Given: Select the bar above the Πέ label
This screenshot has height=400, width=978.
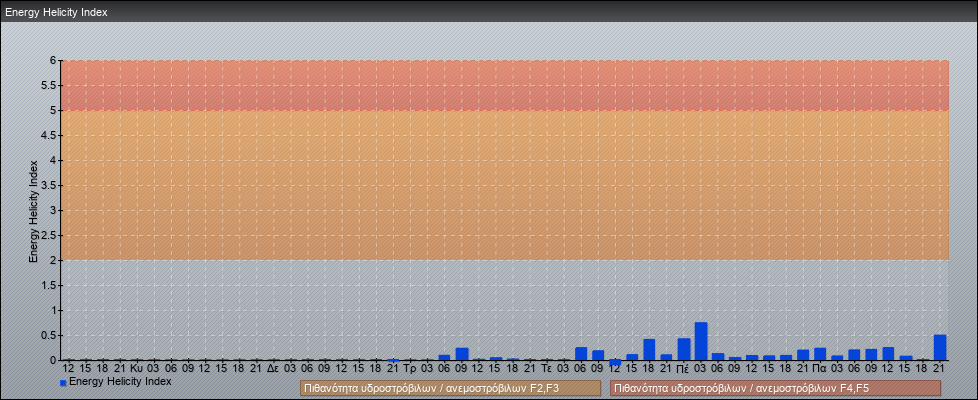Looking at the screenshot, I should coord(684,349).
